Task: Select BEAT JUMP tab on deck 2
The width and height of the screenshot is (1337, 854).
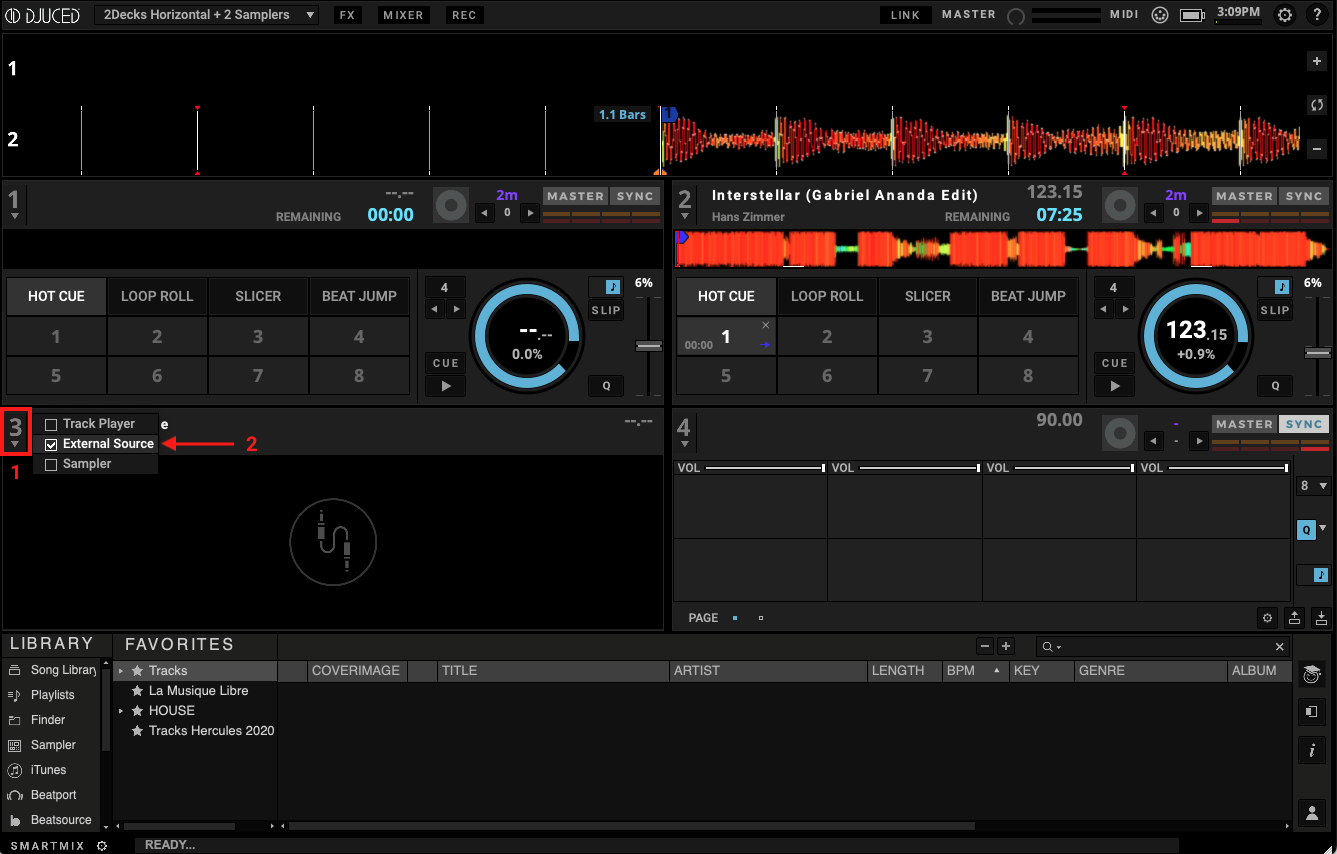Action: [1028, 297]
